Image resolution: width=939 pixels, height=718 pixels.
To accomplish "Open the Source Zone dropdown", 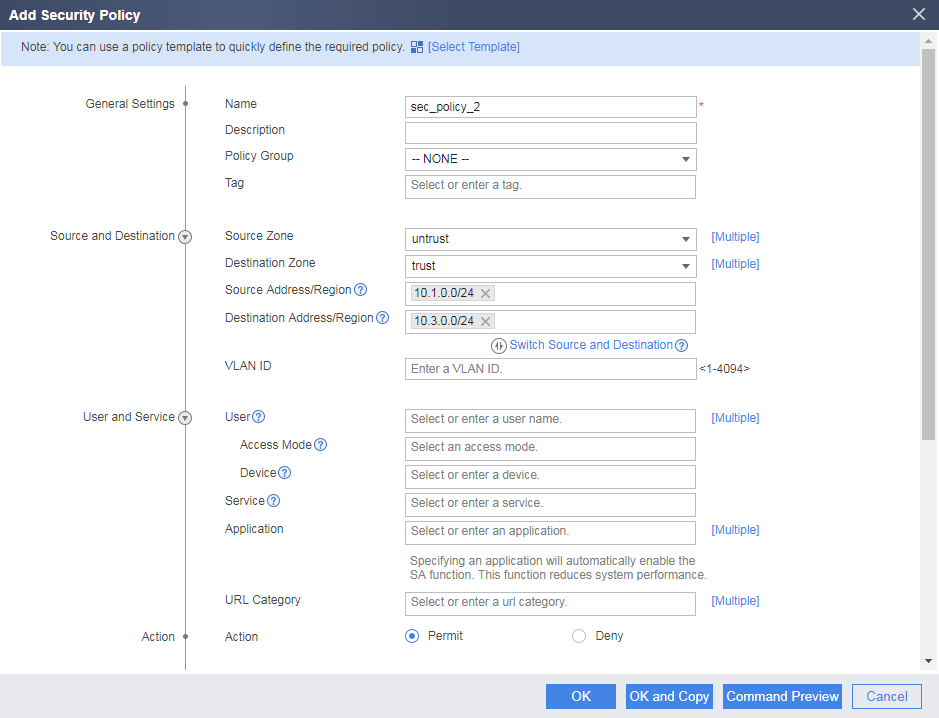I will click(x=550, y=239).
